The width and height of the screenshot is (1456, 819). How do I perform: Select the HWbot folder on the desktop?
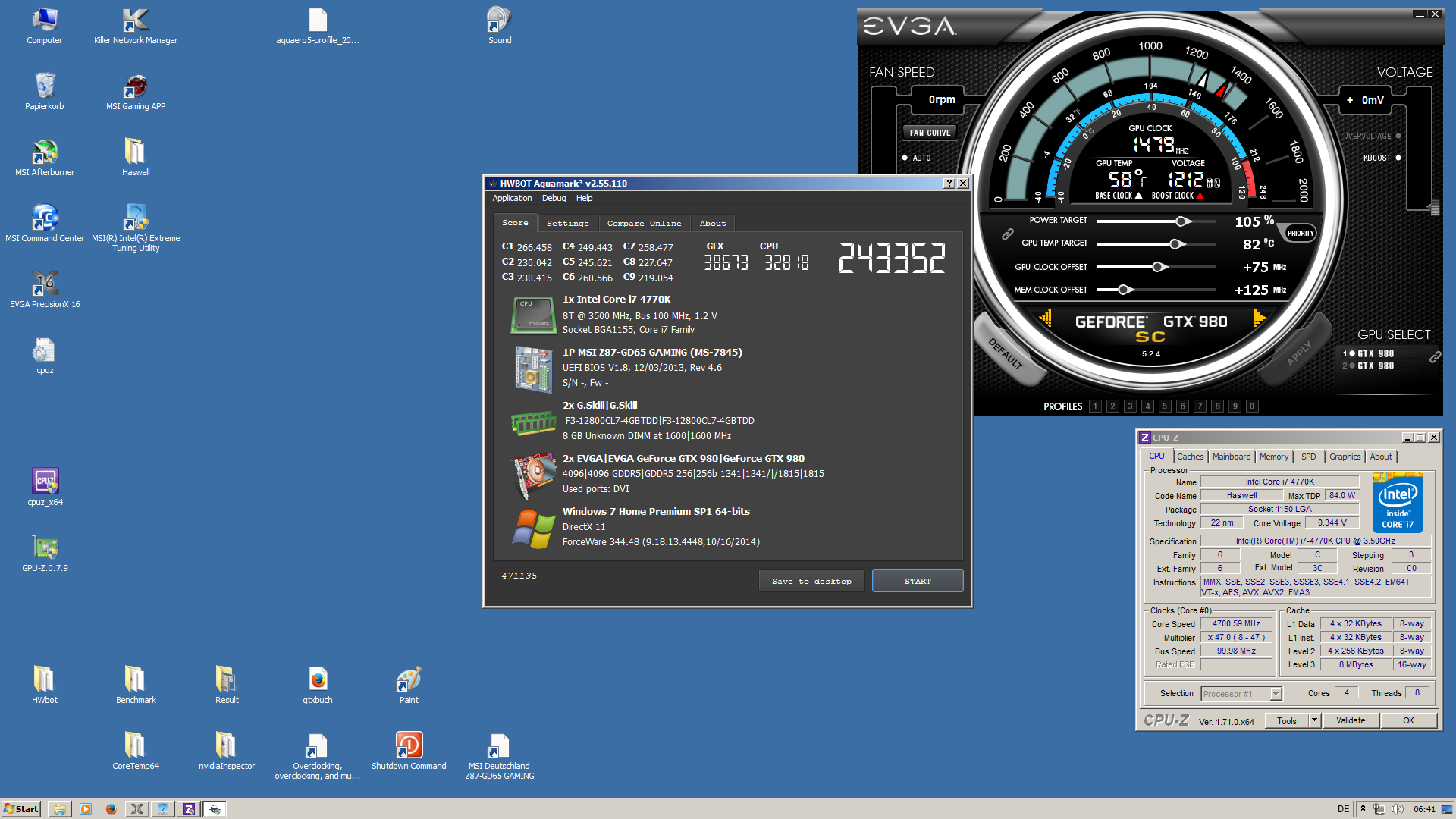point(45,686)
